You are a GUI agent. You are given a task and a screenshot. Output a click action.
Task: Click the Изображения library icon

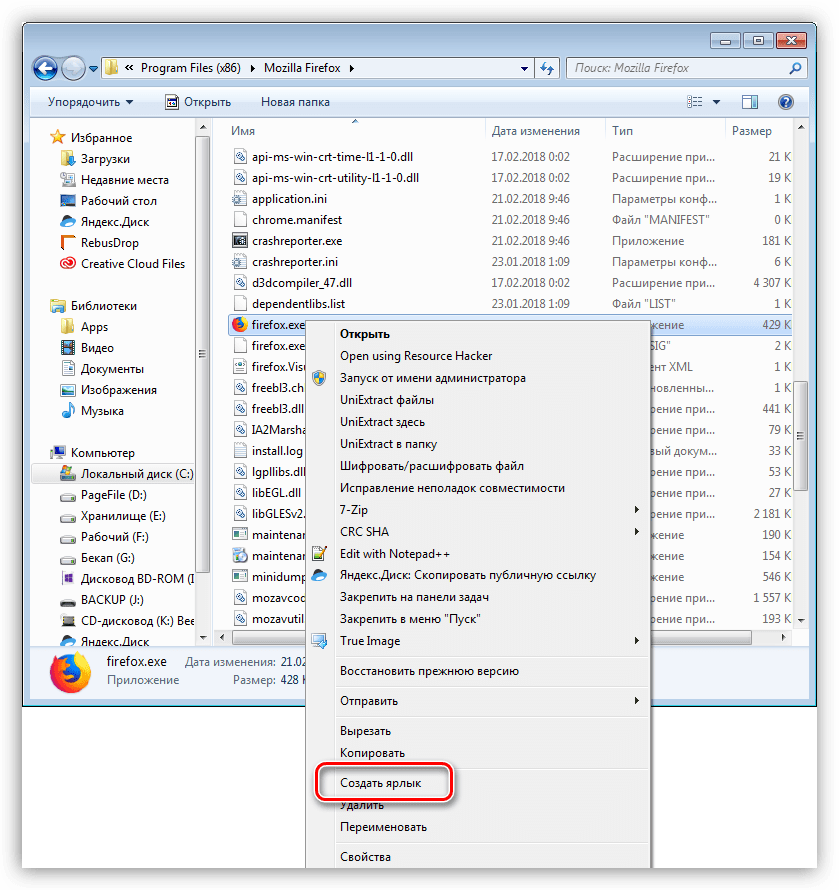coord(68,390)
